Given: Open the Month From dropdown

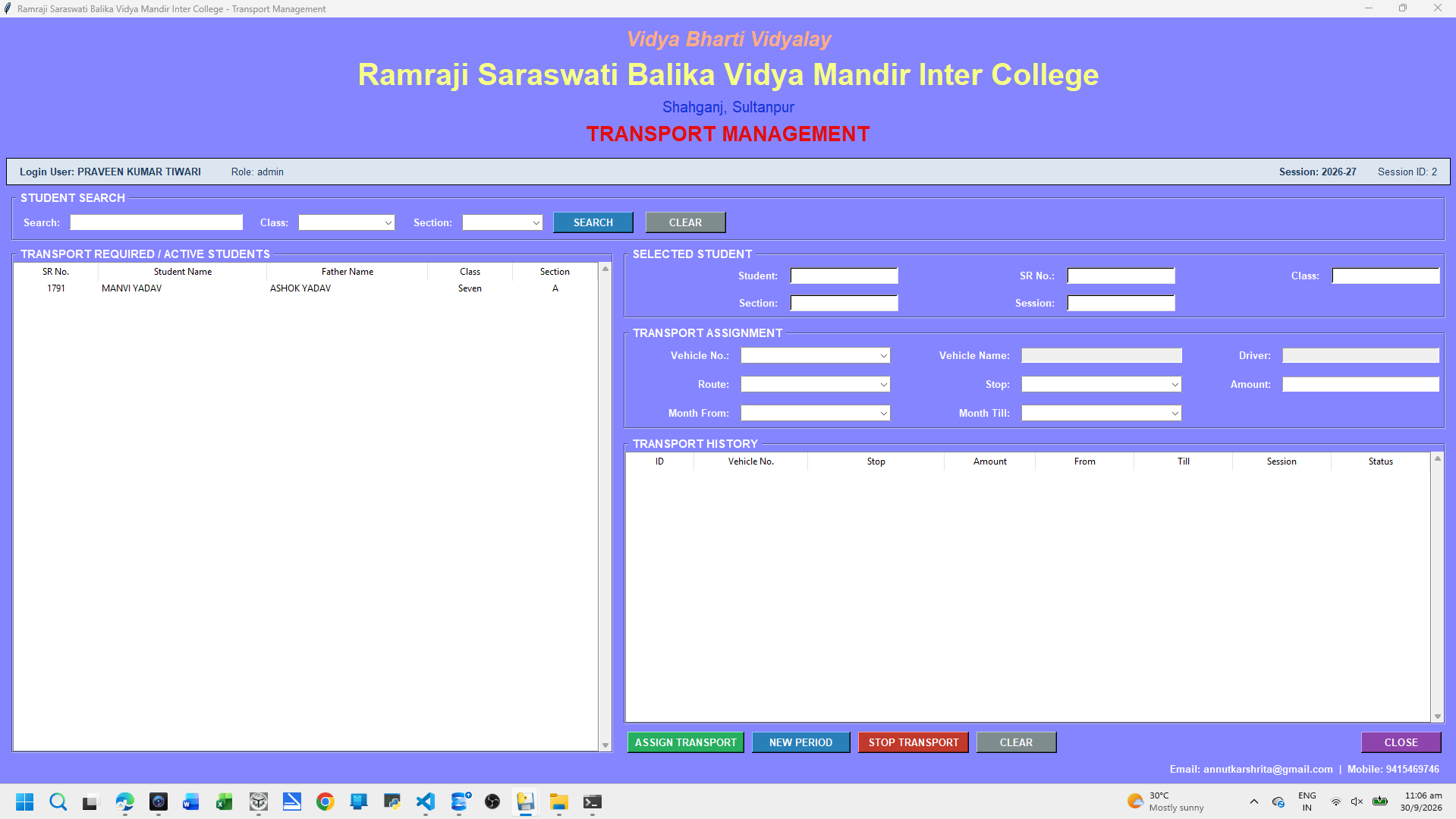Looking at the screenshot, I should (x=815, y=413).
